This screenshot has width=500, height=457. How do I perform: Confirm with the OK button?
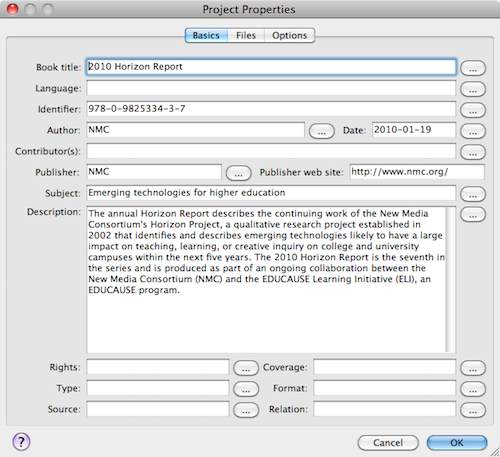[x=457, y=443]
